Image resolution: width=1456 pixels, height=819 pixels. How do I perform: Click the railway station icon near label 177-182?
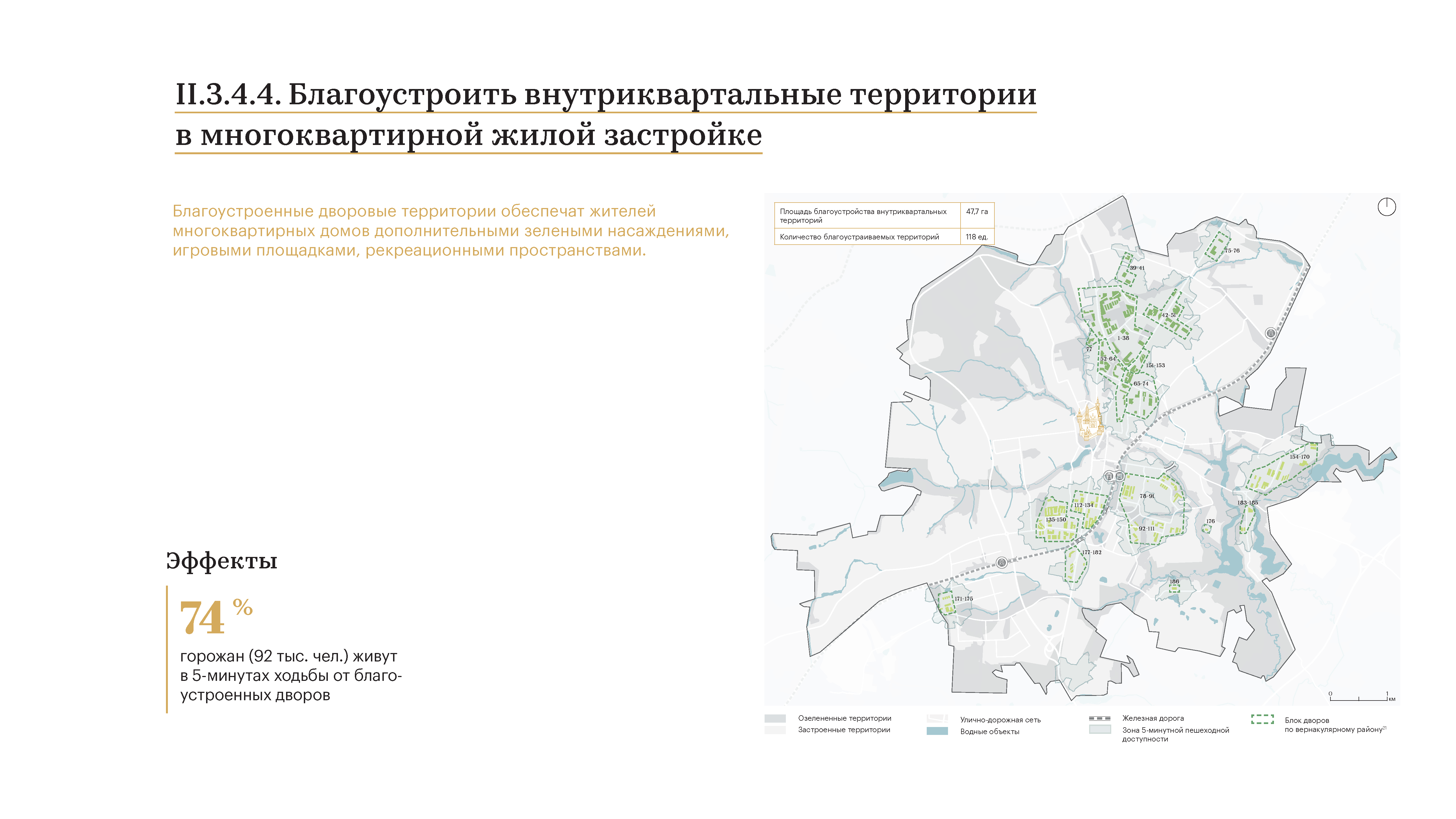tap(1001, 562)
